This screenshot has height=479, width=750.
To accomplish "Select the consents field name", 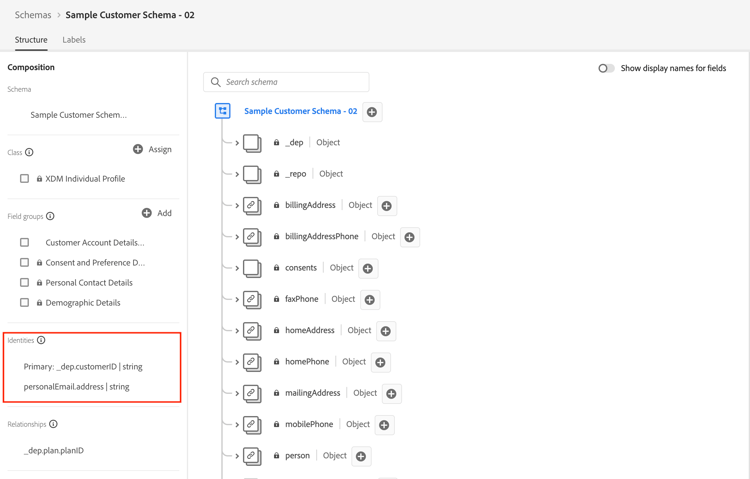I will [301, 268].
